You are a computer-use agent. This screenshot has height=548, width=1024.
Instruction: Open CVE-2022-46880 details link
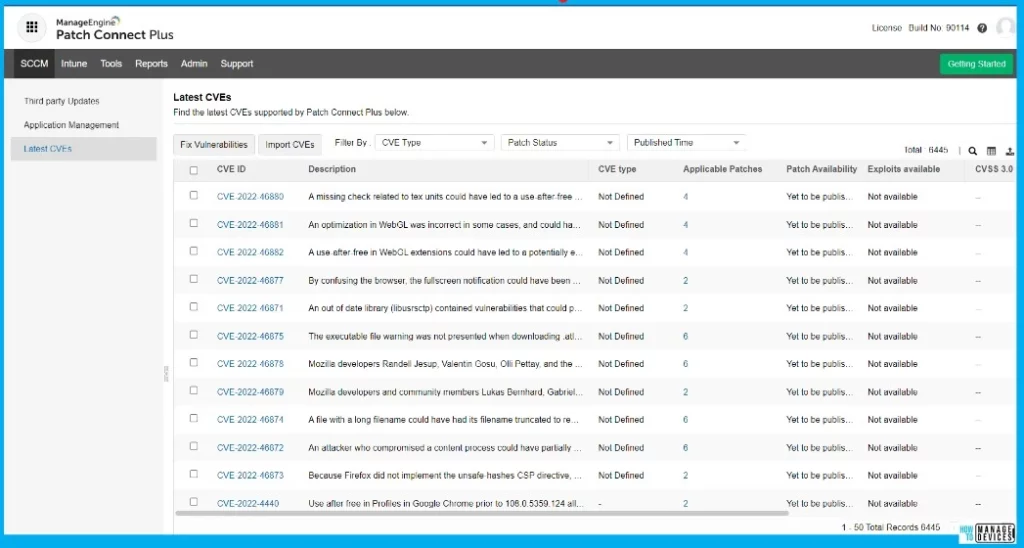click(x=250, y=197)
